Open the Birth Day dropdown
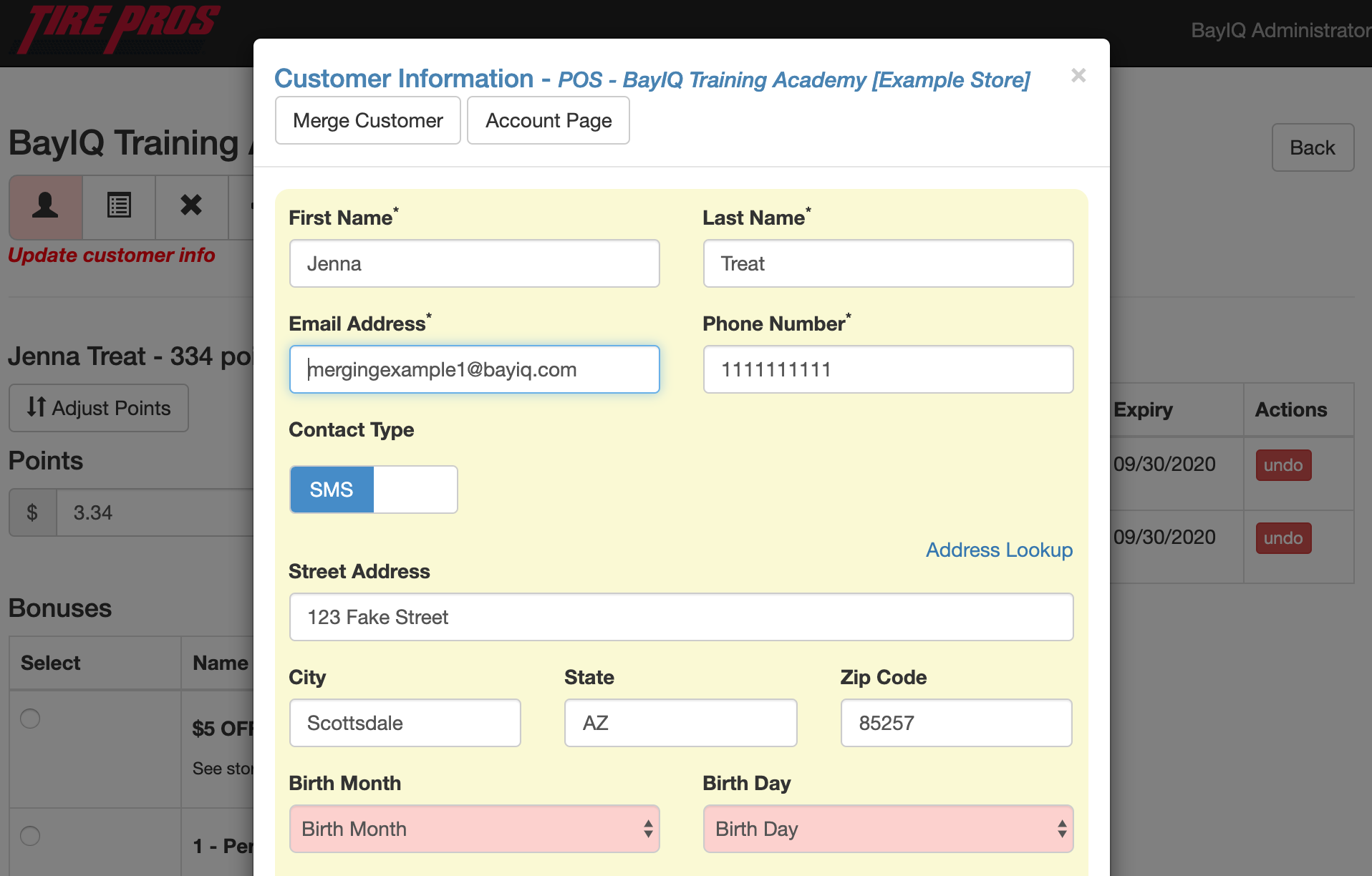This screenshot has width=1372, height=876. (888, 829)
